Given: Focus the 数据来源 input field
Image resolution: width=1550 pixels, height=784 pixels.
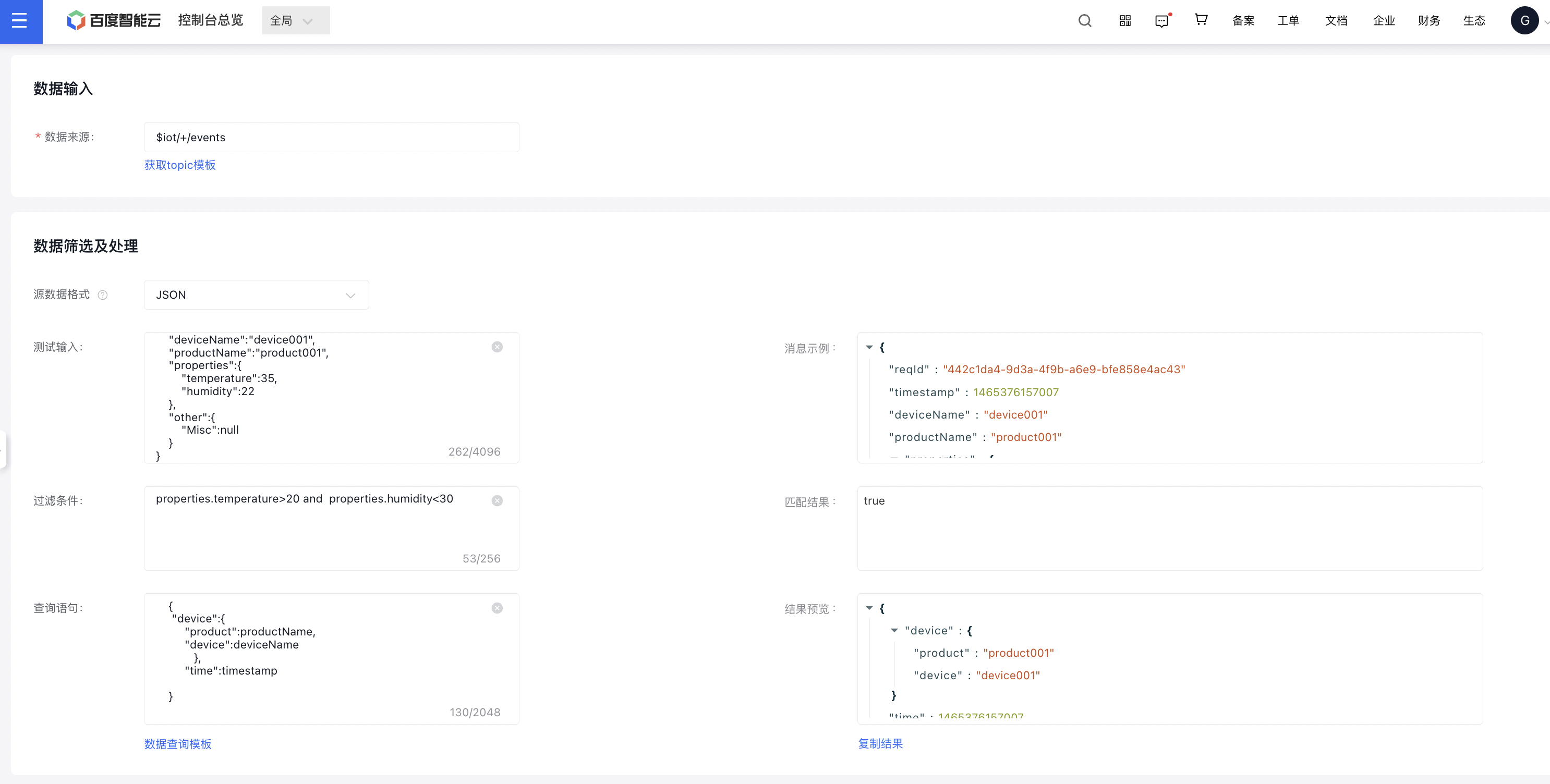Looking at the screenshot, I should pyautogui.click(x=332, y=137).
